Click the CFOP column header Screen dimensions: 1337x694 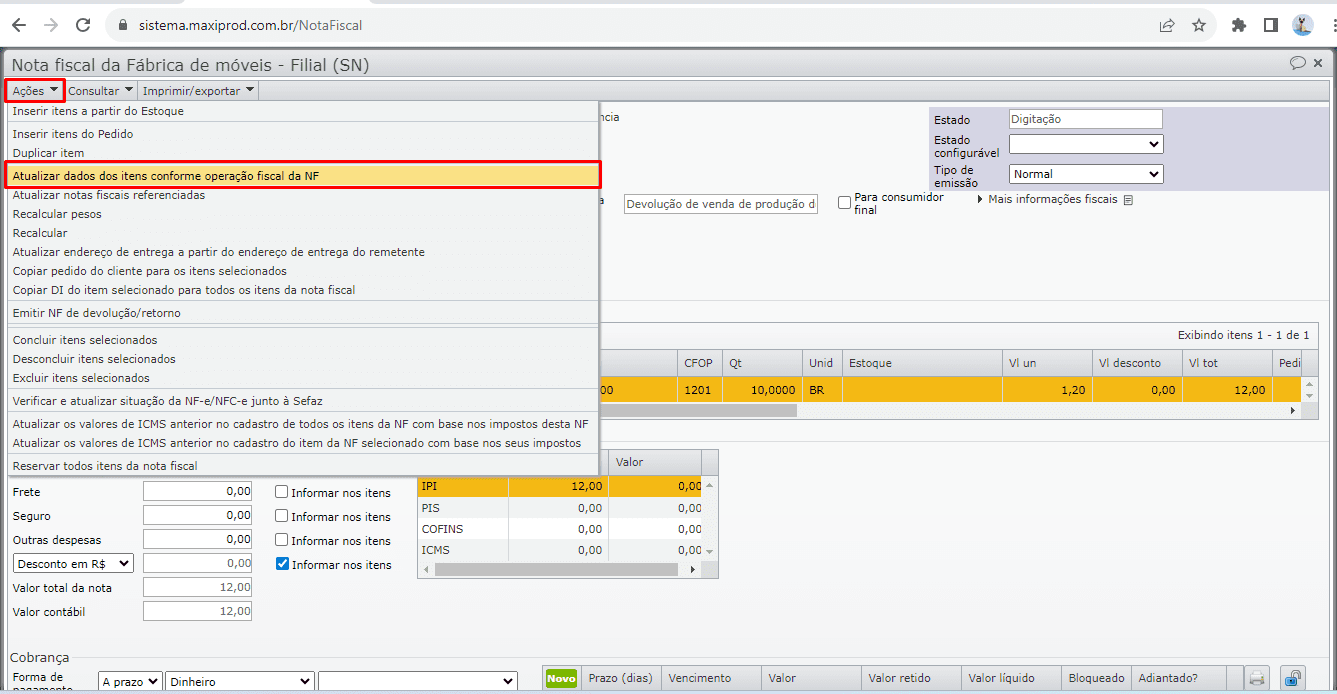coord(699,363)
